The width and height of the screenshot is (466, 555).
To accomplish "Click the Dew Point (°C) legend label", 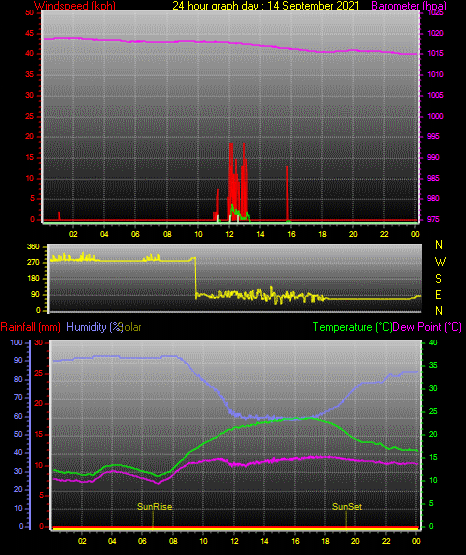I will pyautogui.click(x=427, y=327).
